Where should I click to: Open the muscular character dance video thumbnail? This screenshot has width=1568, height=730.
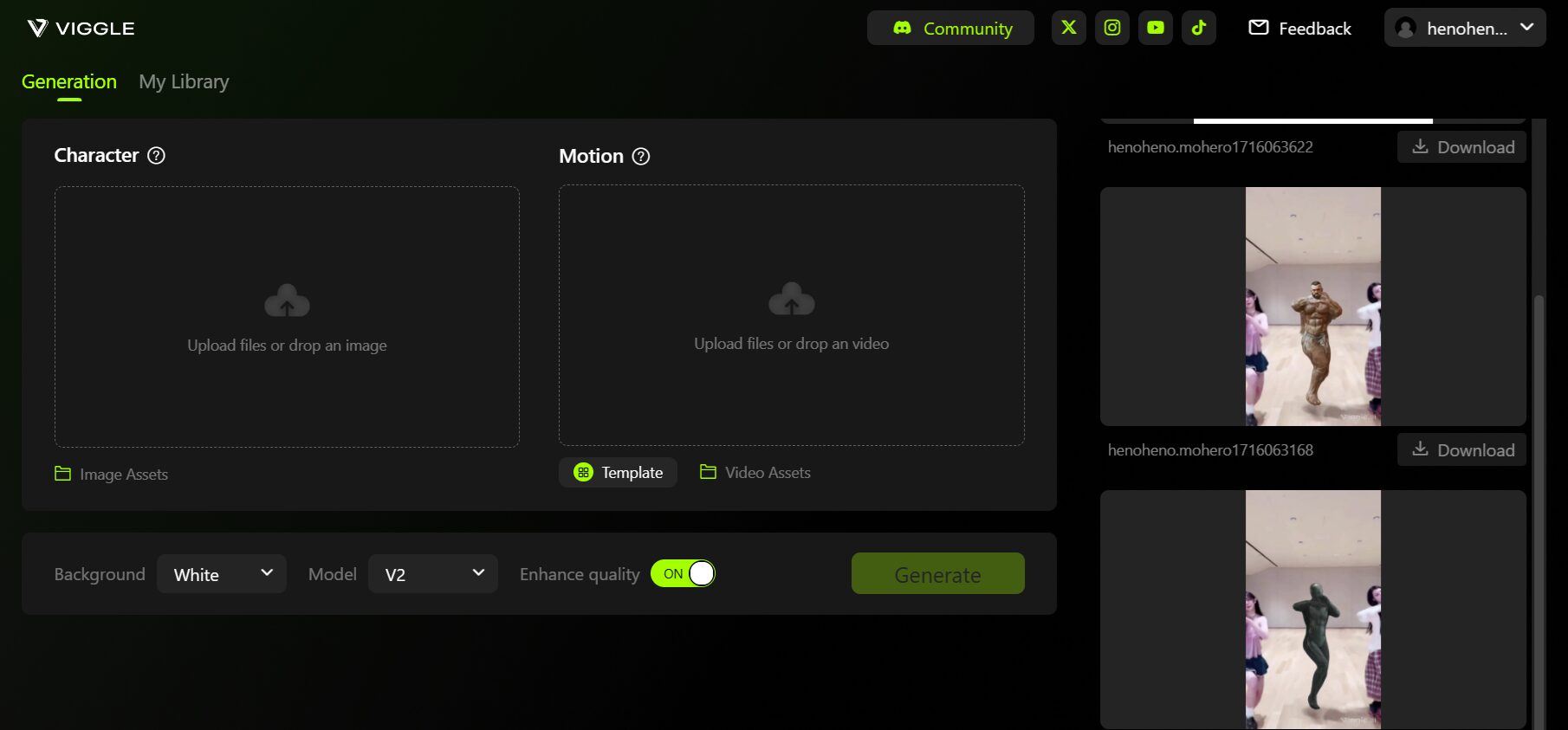coord(1312,307)
